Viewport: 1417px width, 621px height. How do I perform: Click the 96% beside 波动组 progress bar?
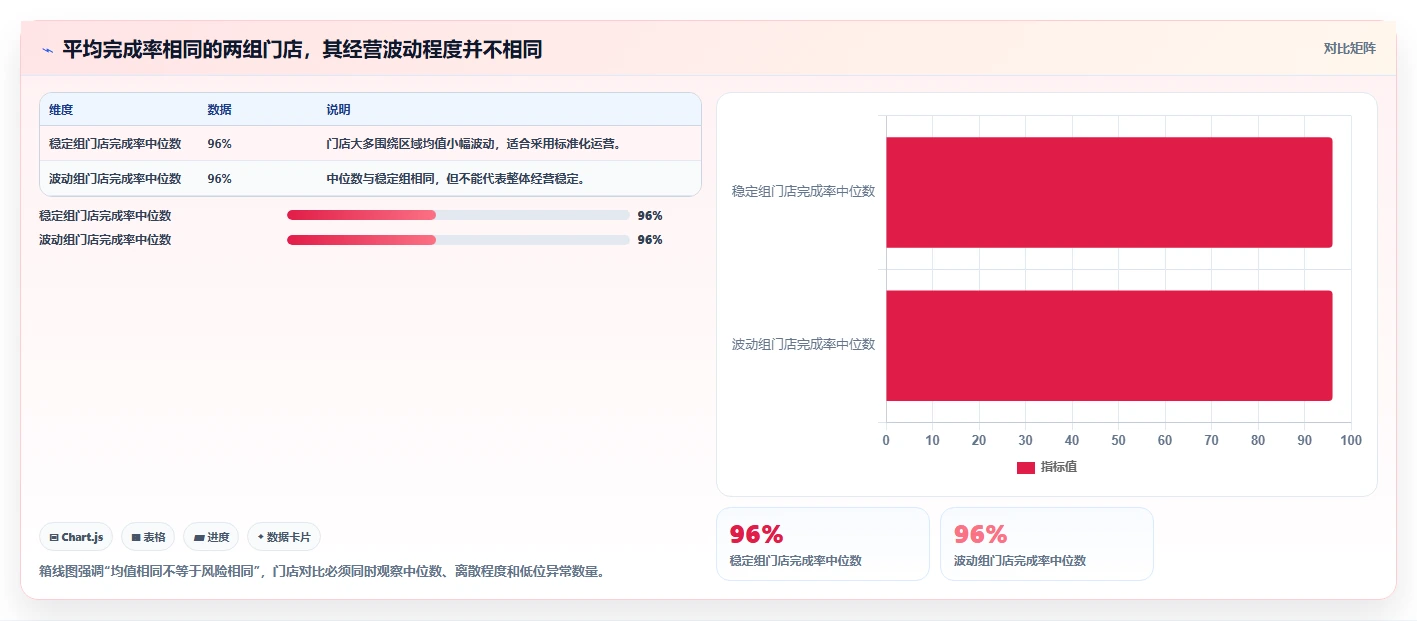[x=650, y=240]
